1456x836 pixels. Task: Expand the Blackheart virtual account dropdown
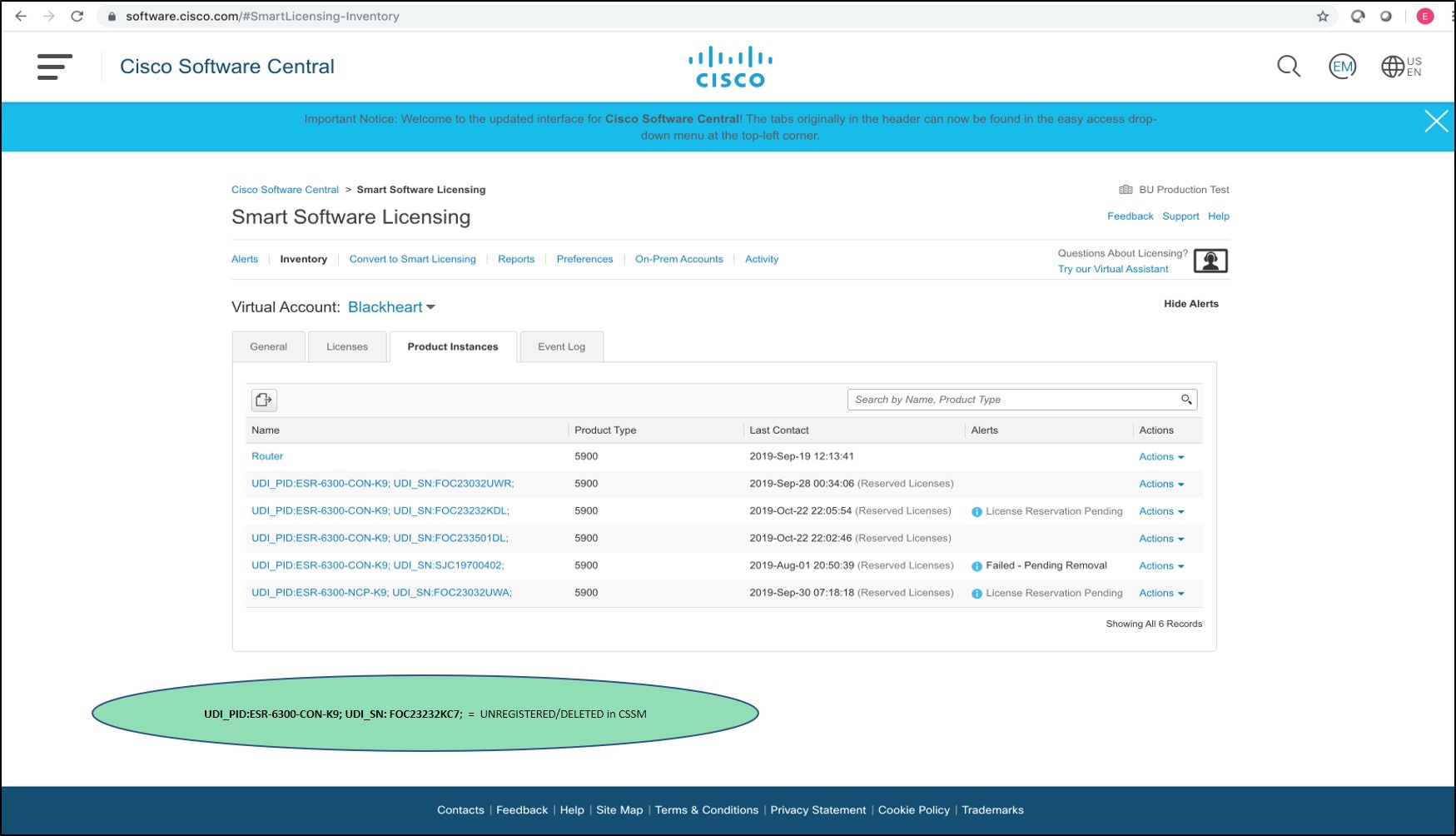[391, 307]
